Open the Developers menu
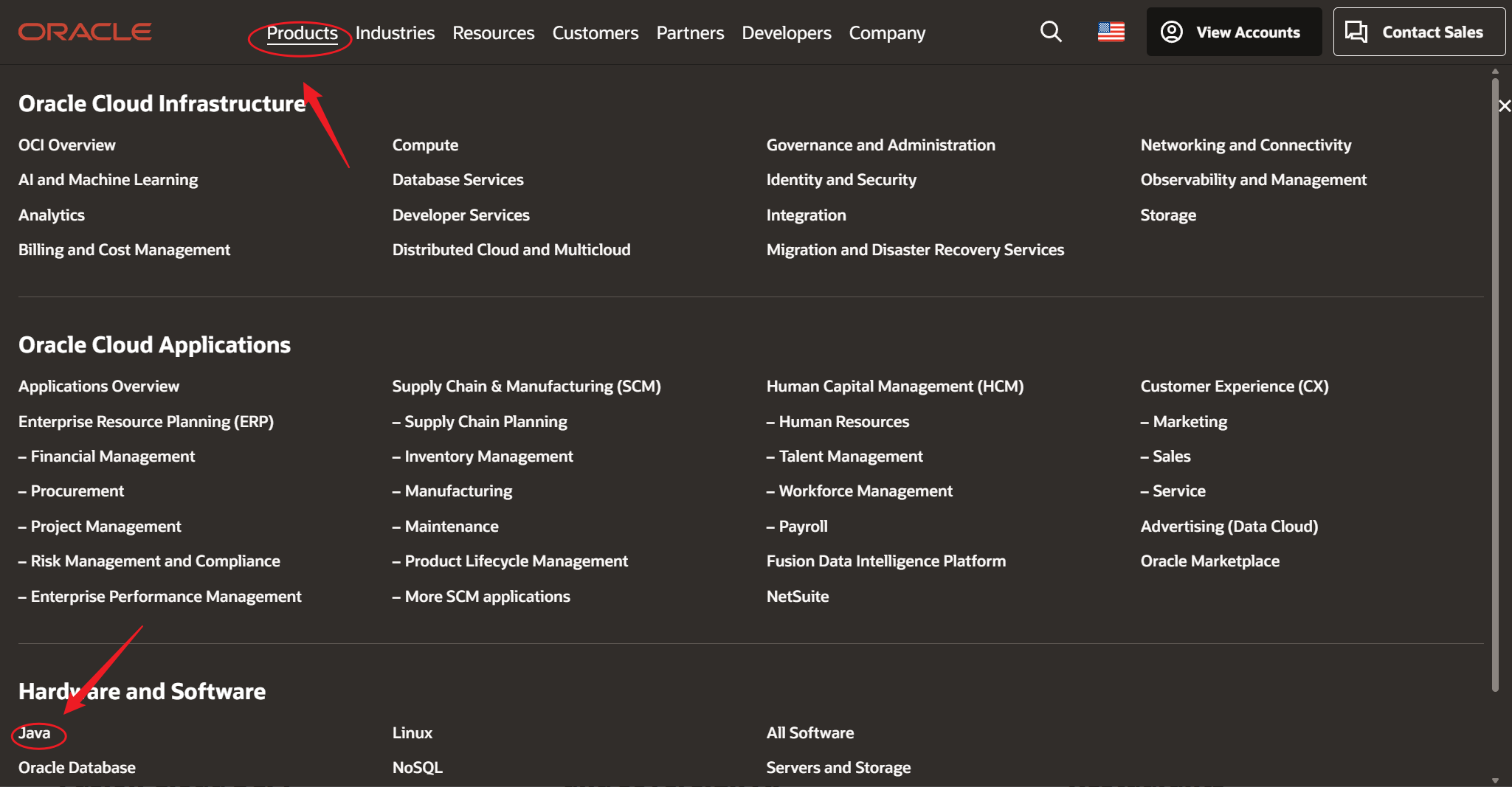Viewport: 1512px width, 787px height. (787, 33)
